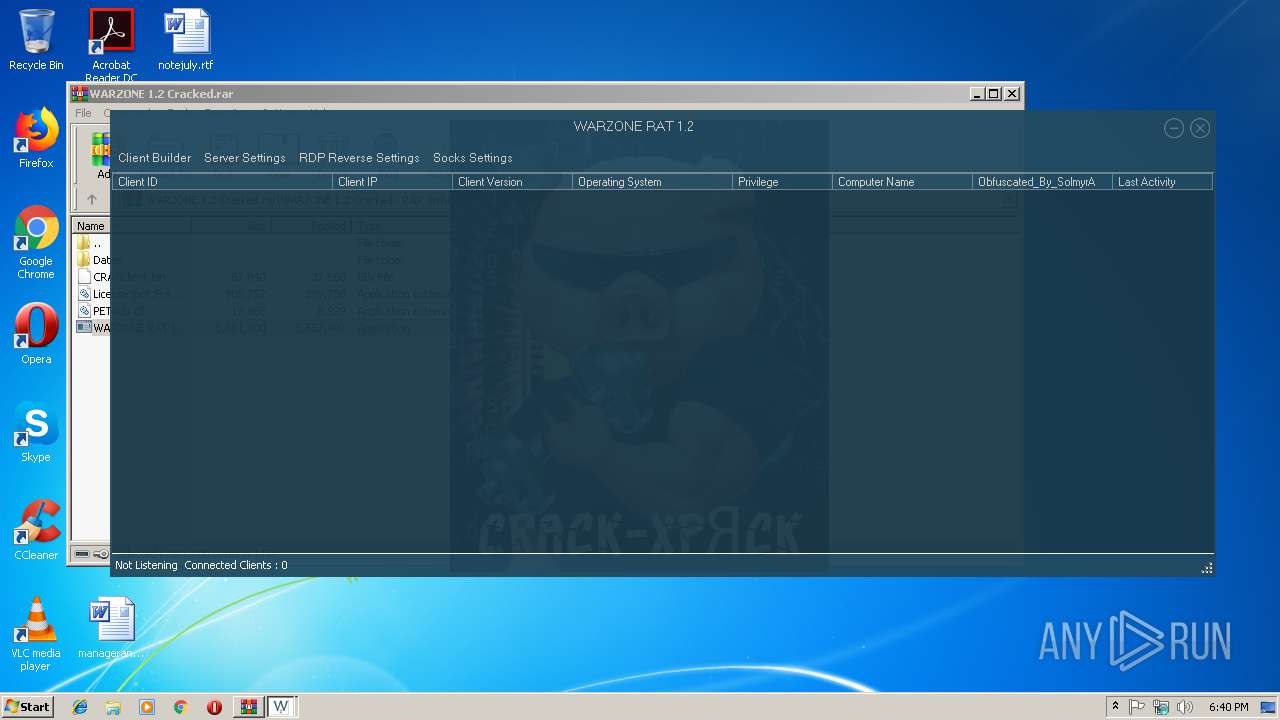
Task: Sort client list by Client ID column
Action: click(222, 182)
